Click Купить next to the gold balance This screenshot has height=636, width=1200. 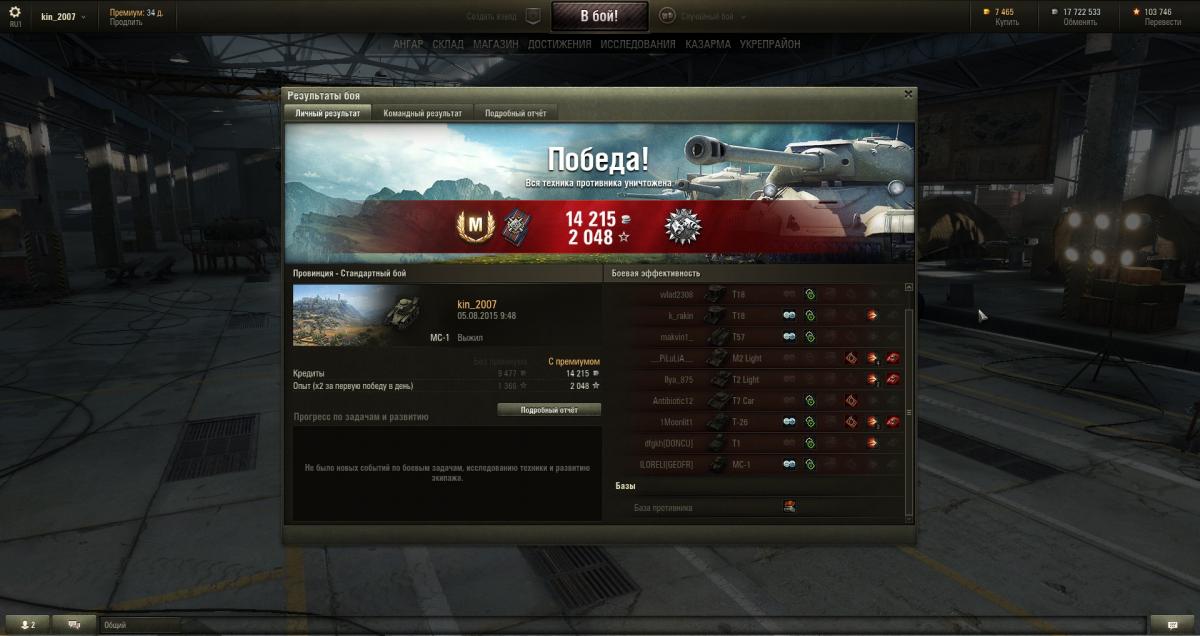click(1007, 22)
